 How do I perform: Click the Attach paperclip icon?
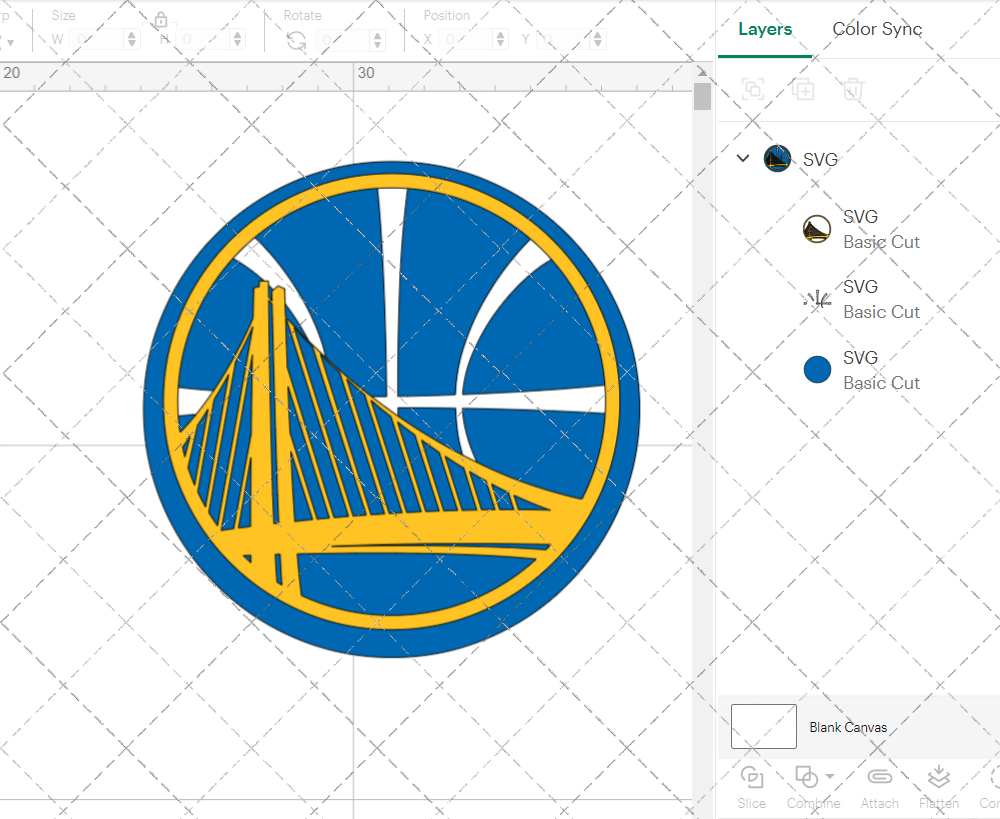click(x=879, y=777)
